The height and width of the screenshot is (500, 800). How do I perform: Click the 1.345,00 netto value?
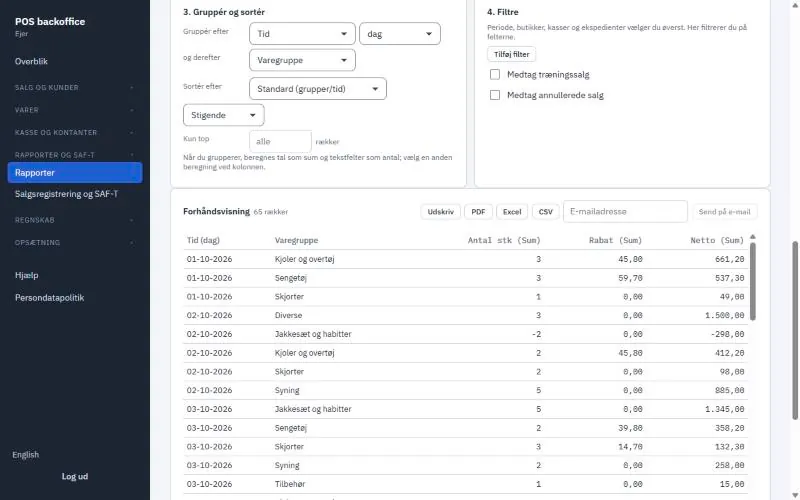tap(724, 409)
